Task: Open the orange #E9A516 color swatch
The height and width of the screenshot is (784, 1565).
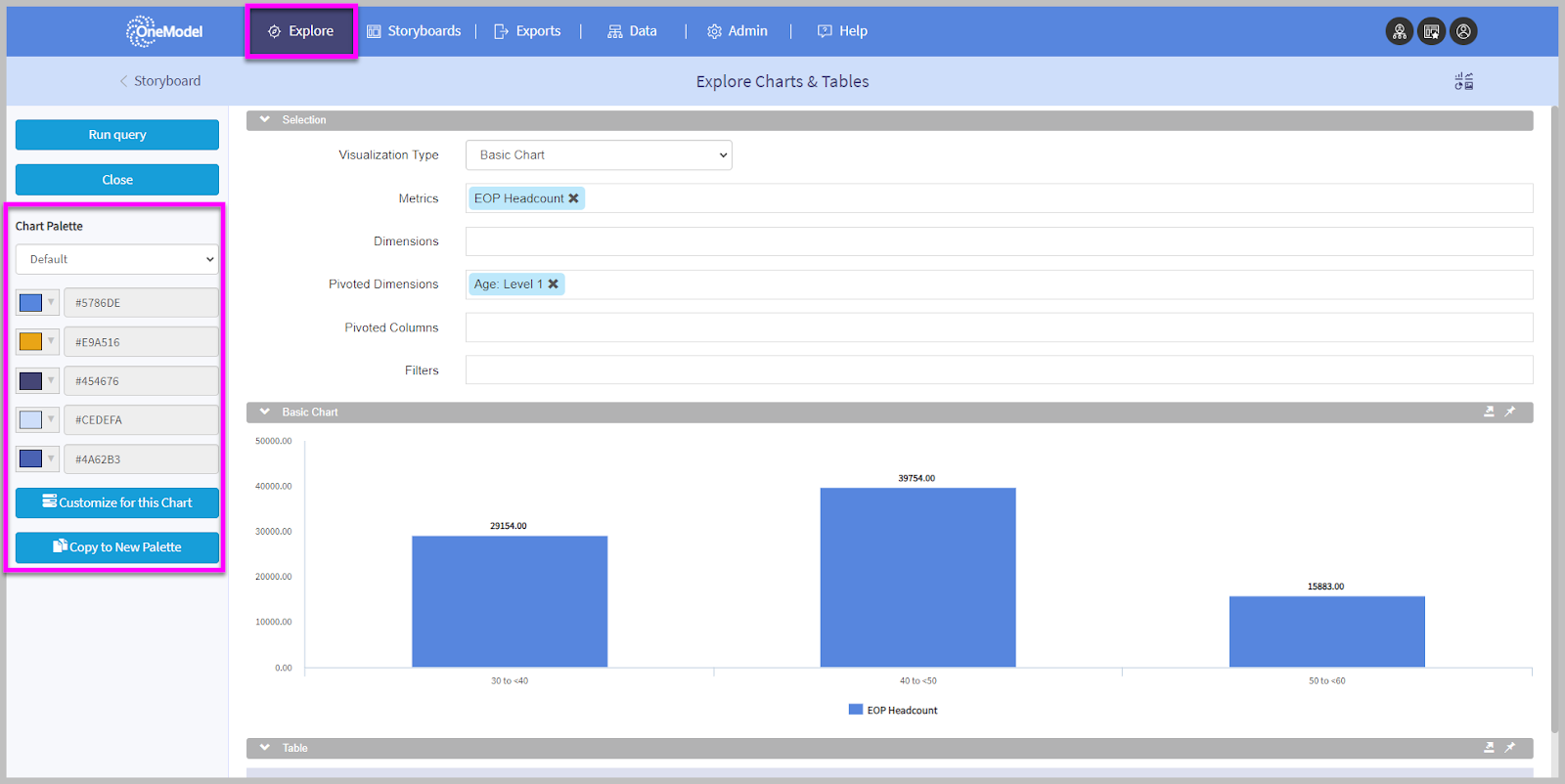Action: (36, 342)
